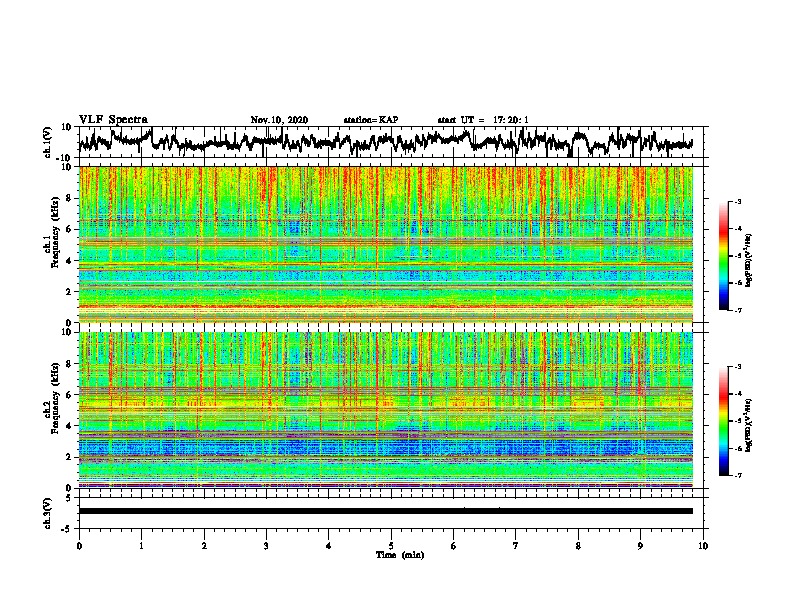Viewport: 792px width, 612px height.
Task: Click the ch.1 spectrogram color scale bar
Action: coord(723,256)
